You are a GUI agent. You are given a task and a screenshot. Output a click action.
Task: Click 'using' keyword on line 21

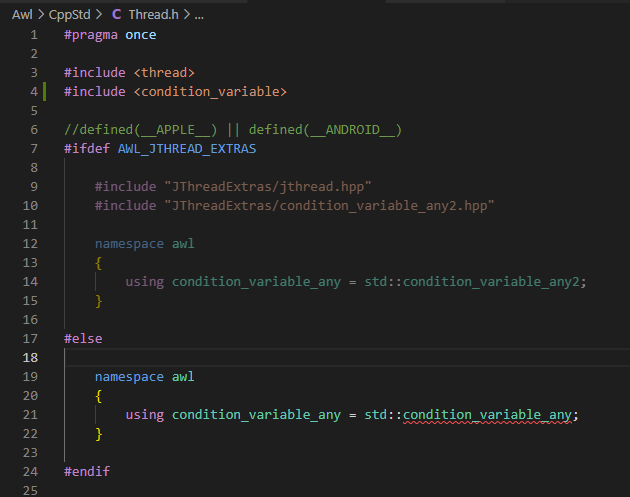tap(145, 415)
